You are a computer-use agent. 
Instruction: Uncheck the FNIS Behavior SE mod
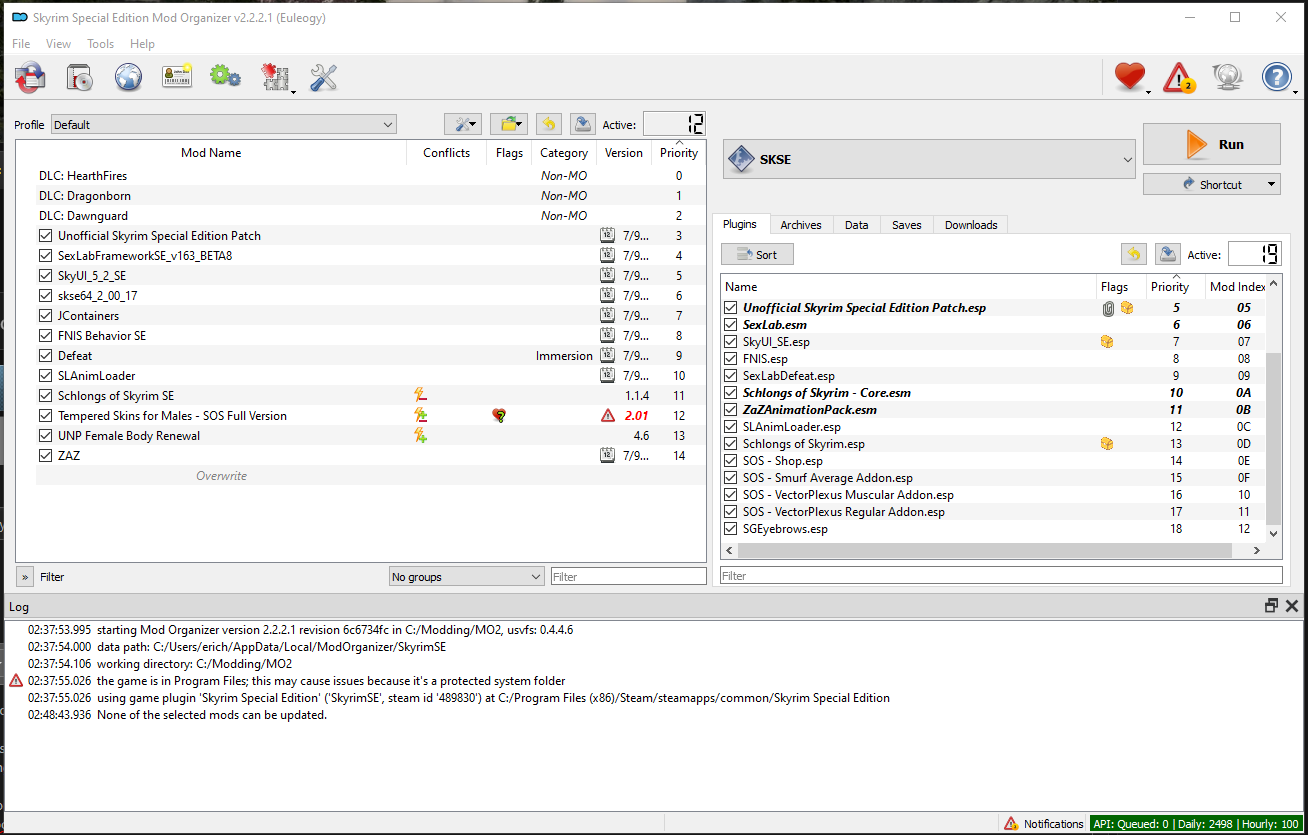coord(45,336)
